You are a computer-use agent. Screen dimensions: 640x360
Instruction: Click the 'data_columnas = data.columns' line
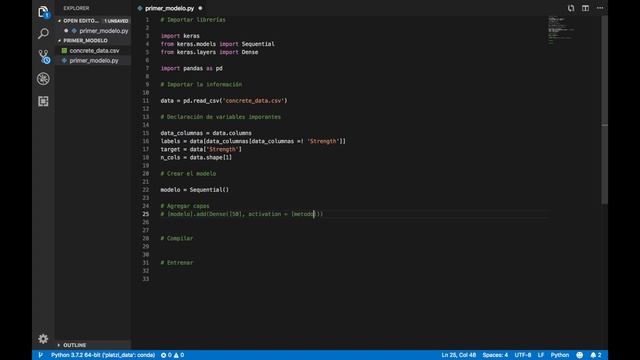coord(206,133)
